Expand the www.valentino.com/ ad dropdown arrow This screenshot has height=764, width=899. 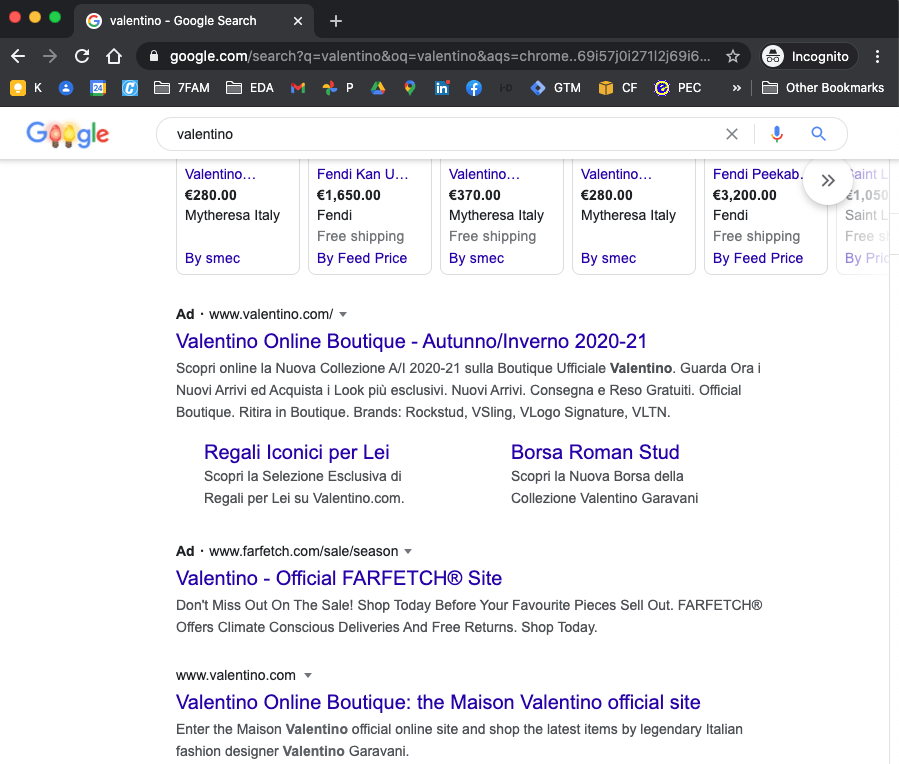[x=343, y=314]
